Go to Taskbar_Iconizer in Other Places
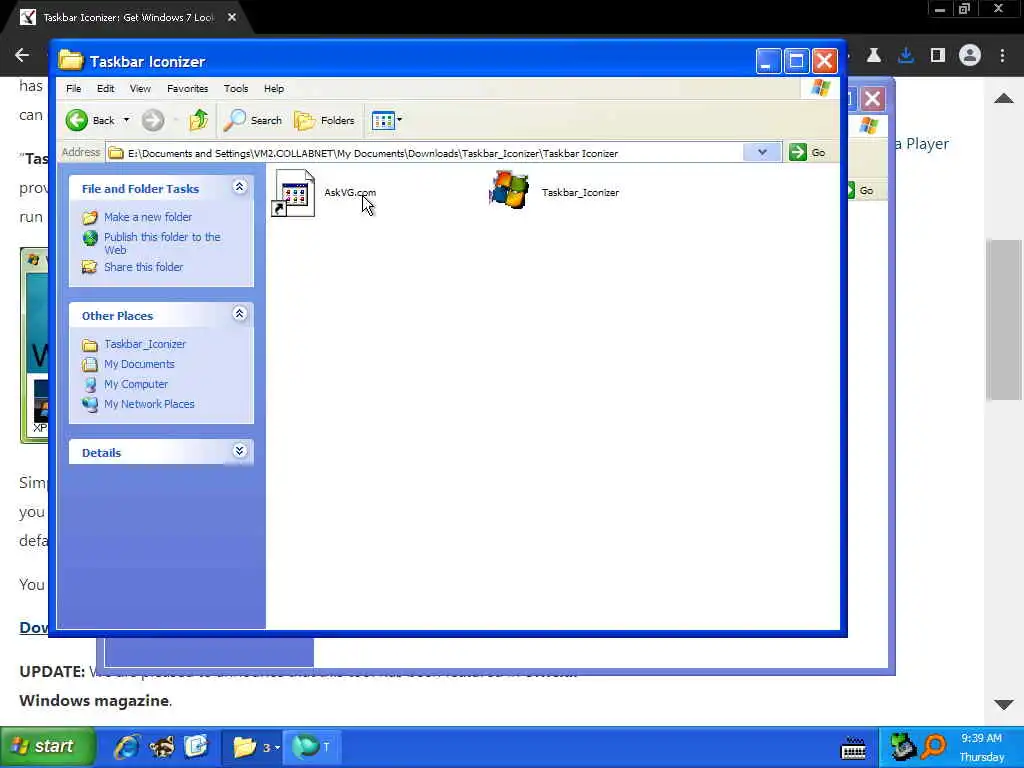The width and height of the screenshot is (1024, 768). click(x=145, y=344)
